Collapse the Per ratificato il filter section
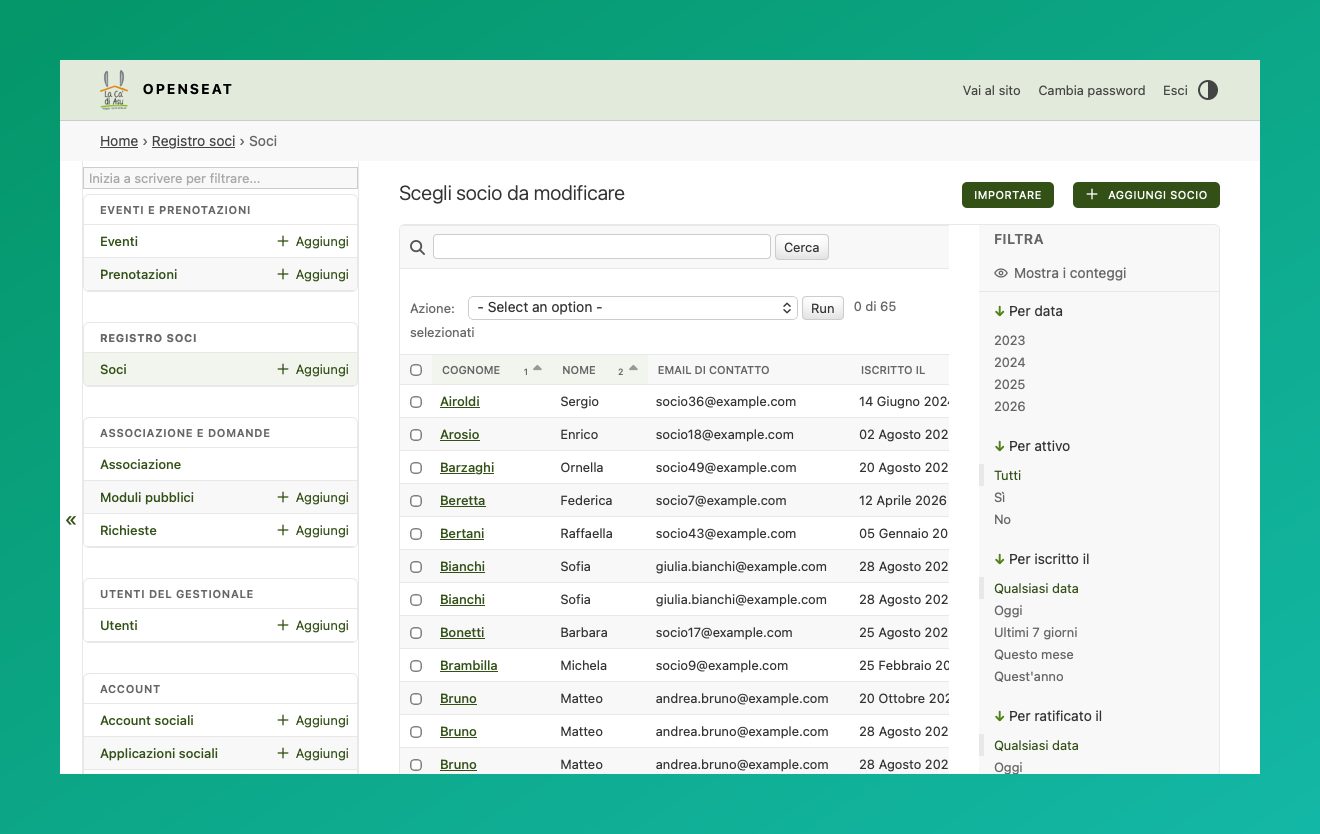This screenshot has height=834, width=1320. 1048,716
